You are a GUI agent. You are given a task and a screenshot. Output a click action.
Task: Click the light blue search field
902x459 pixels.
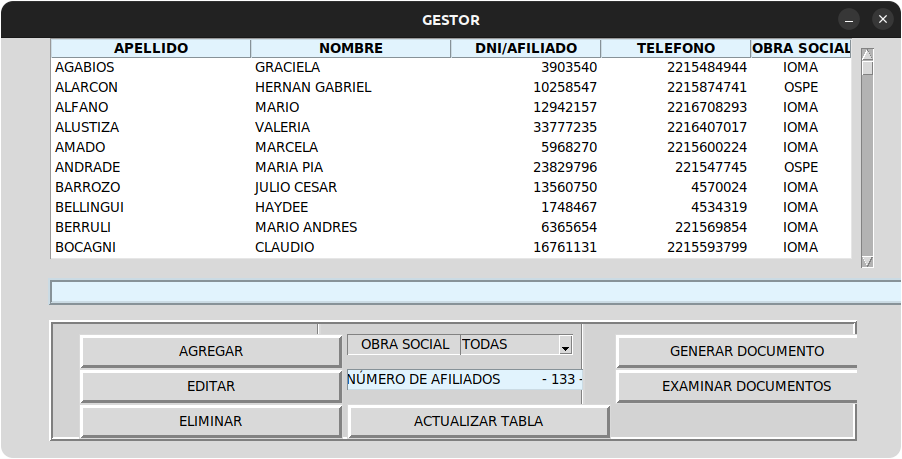(x=475, y=293)
